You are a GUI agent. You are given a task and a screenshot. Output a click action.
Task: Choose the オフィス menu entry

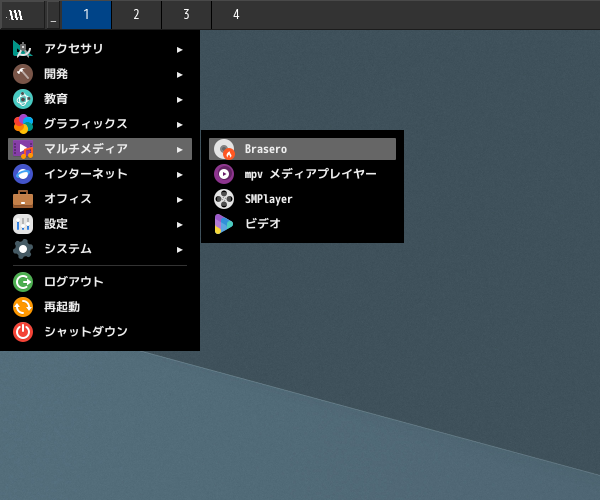99,199
